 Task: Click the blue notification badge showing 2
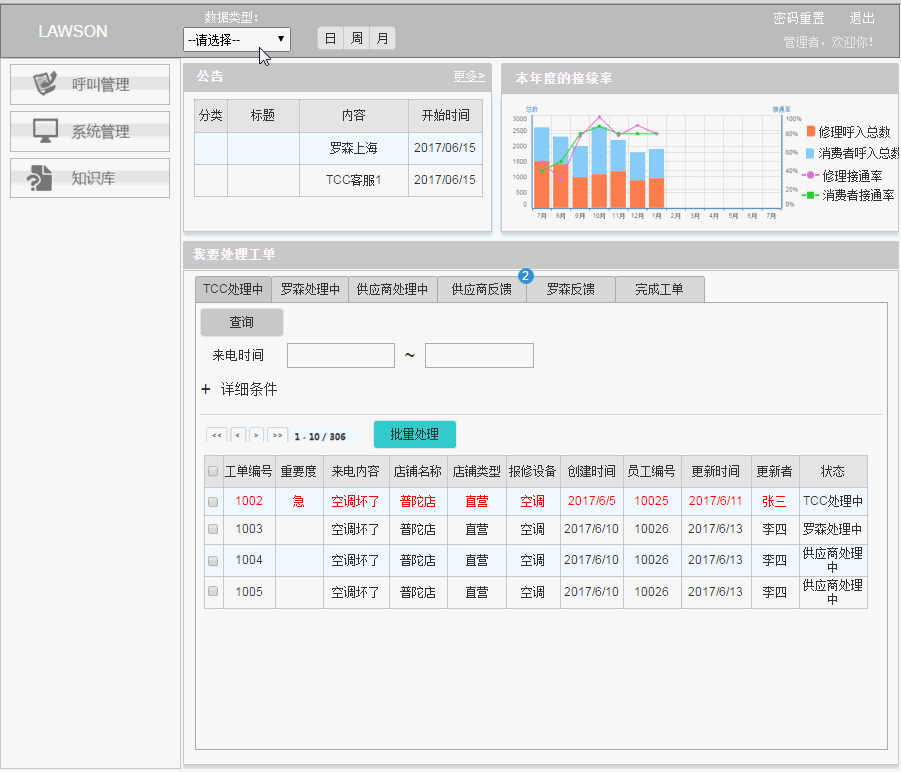click(525, 276)
